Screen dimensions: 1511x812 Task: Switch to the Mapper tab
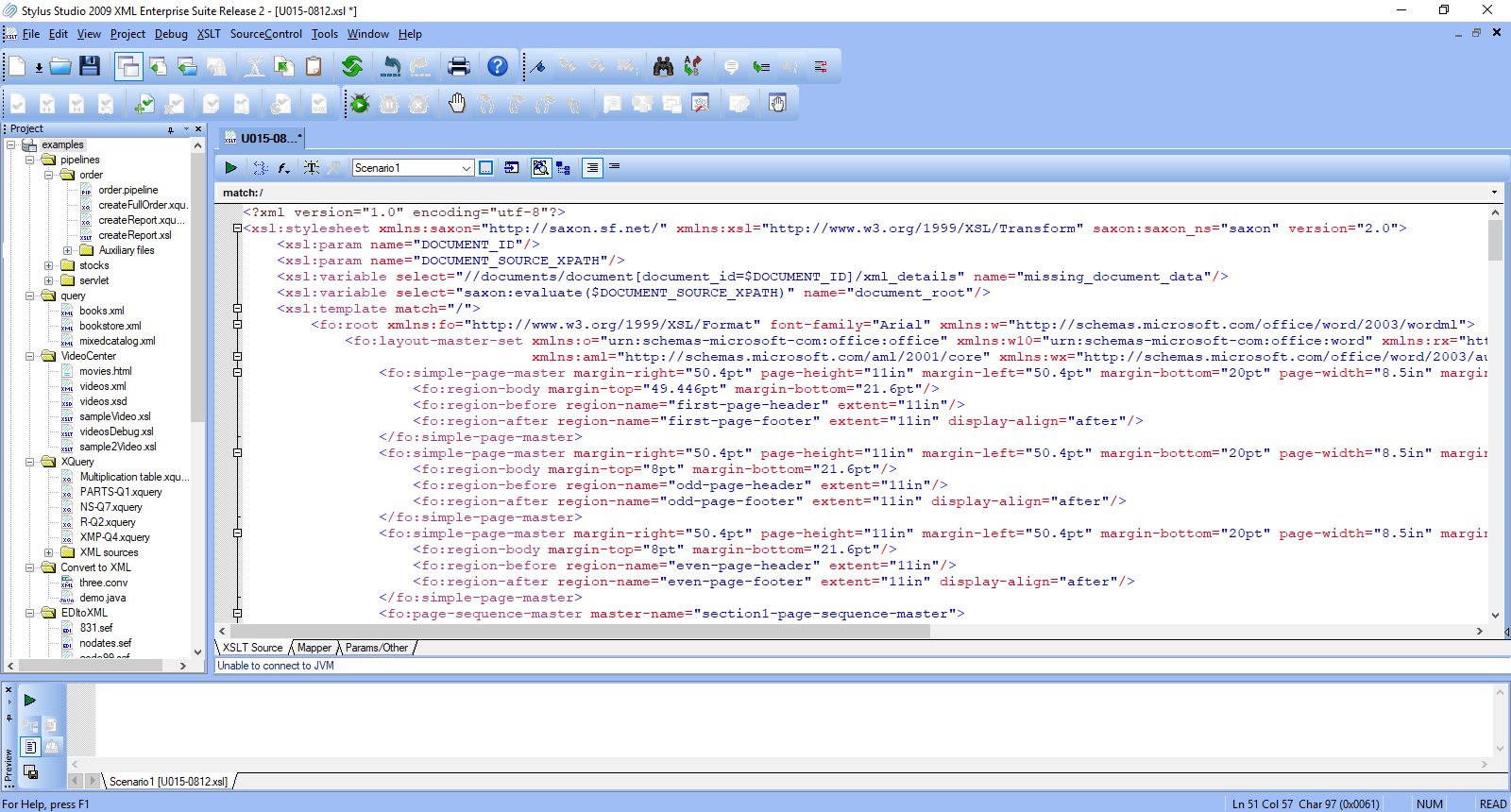pyautogui.click(x=314, y=648)
